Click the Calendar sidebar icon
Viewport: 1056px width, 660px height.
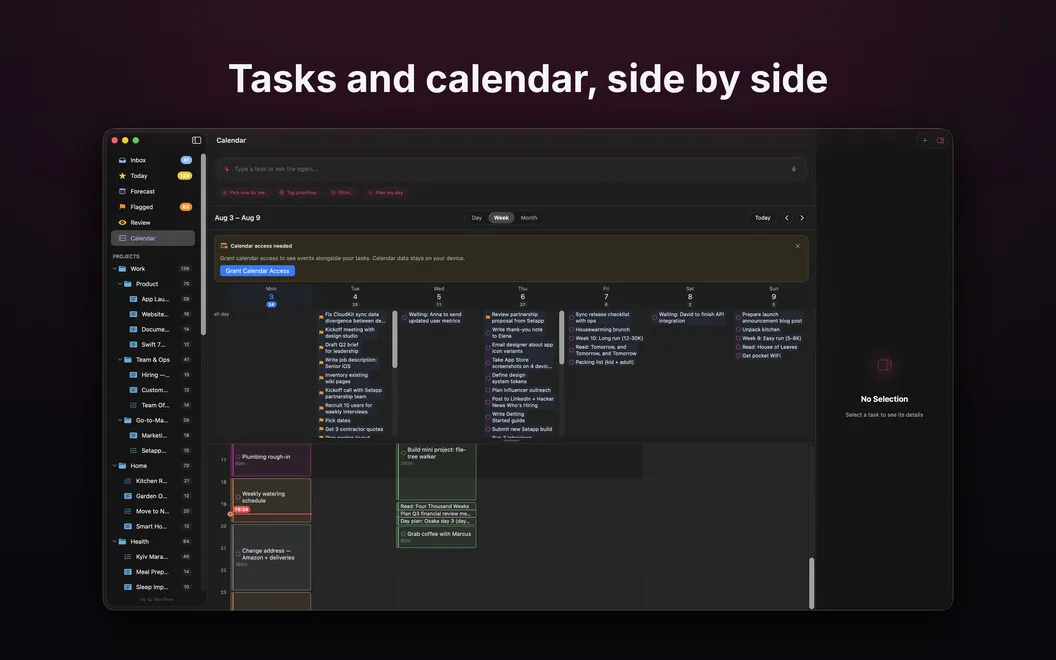[123, 238]
